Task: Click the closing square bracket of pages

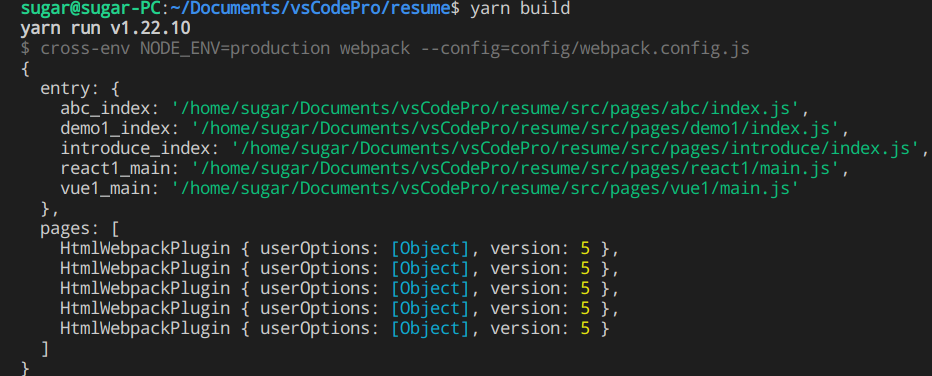Action: (x=45, y=349)
